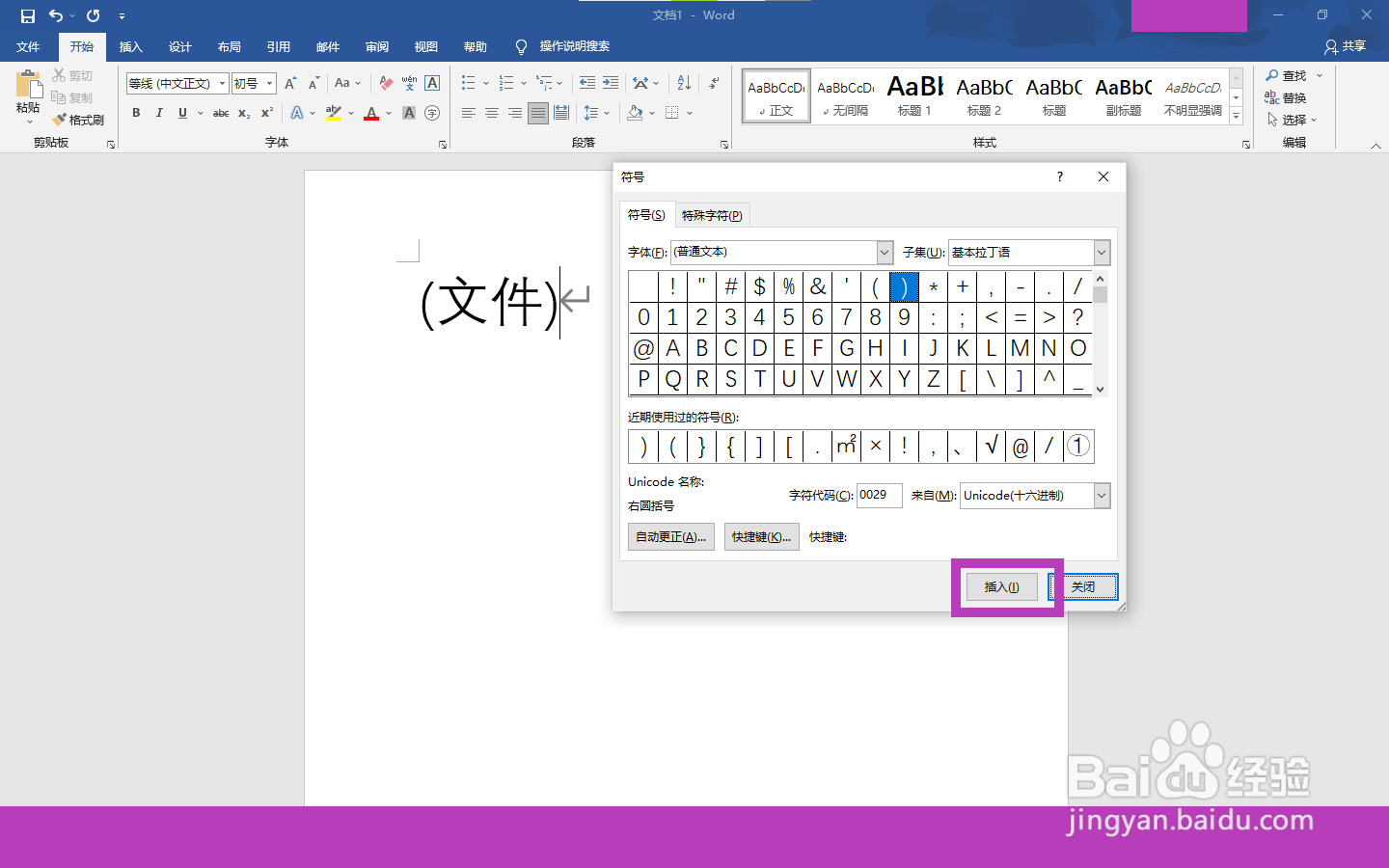Open the subset dropdown

click(1102, 252)
